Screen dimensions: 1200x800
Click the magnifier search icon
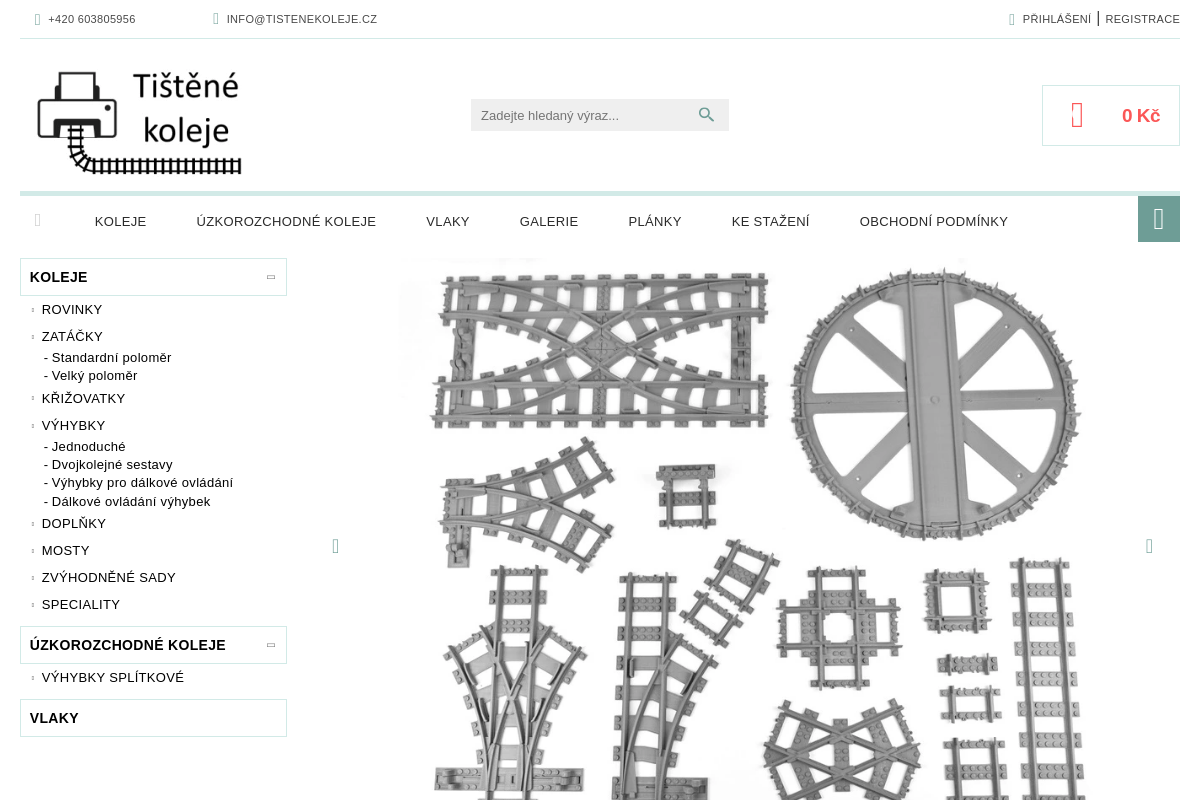[x=707, y=115]
